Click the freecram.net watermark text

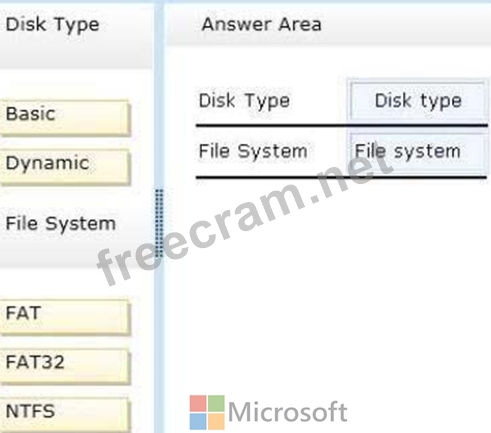point(245,218)
